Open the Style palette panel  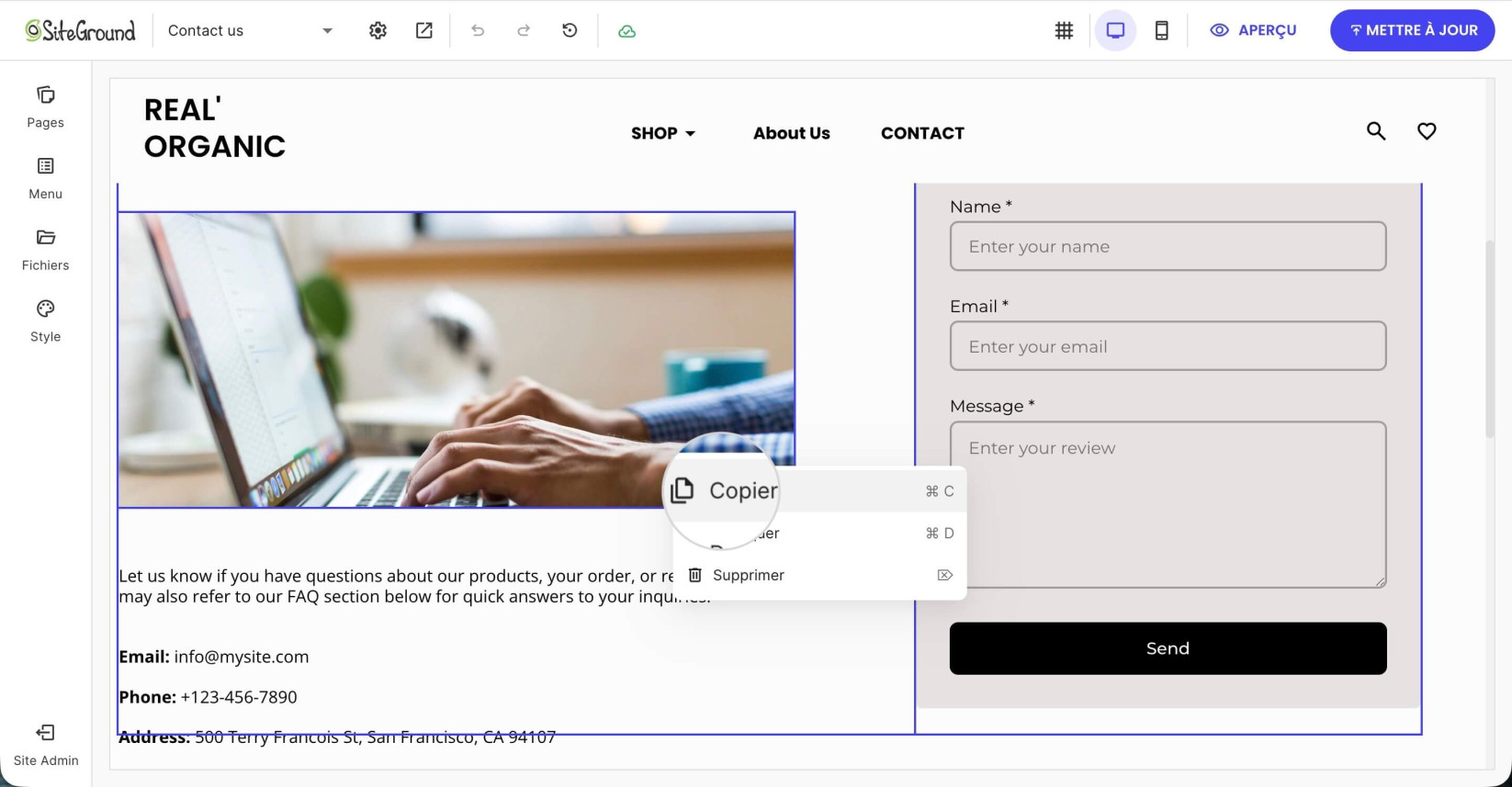(x=45, y=321)
